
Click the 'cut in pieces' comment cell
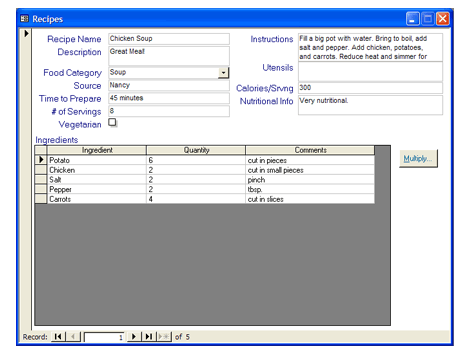click(x=310, y=160)
